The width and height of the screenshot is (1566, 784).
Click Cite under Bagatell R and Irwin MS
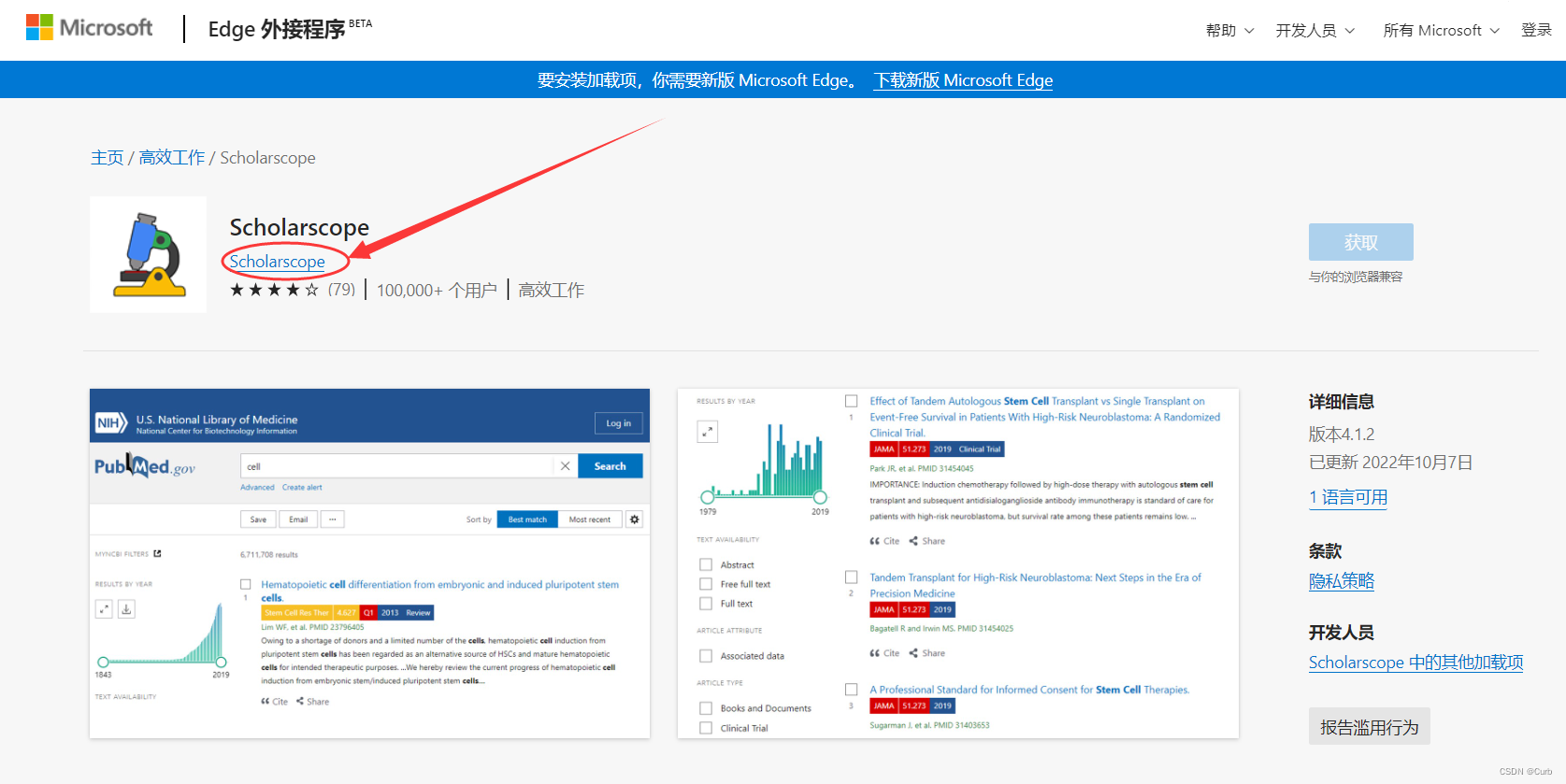coord(884,653)
